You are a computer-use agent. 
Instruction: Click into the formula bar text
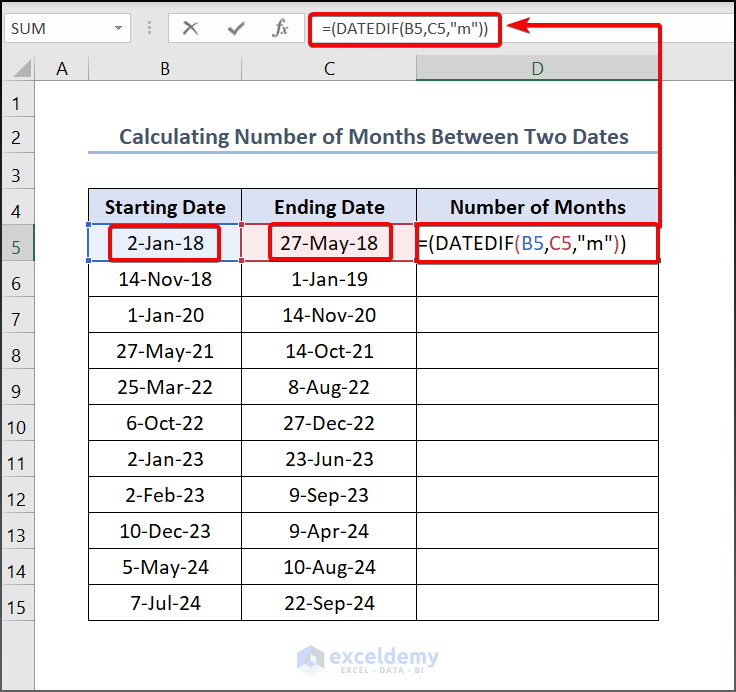(405, 29)
